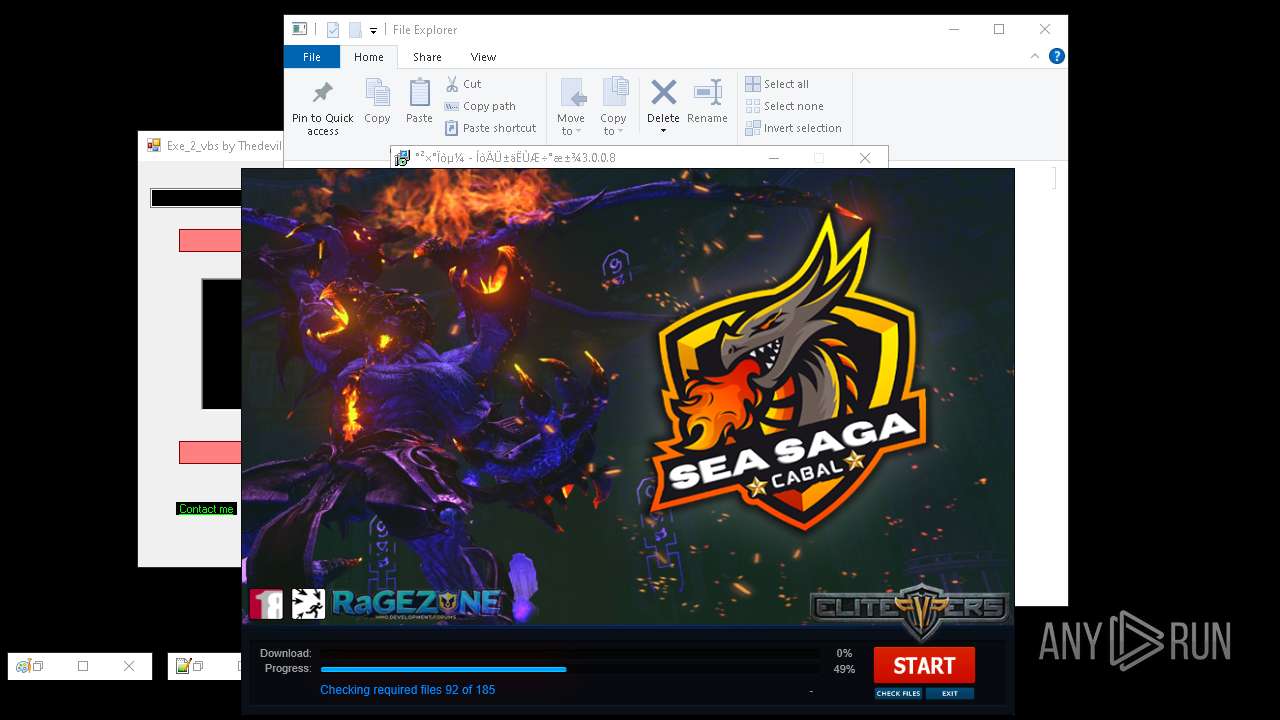Click the notepad icon on second minimized window
Viewport: 1280px width, 720px height.
coord(183,666)
